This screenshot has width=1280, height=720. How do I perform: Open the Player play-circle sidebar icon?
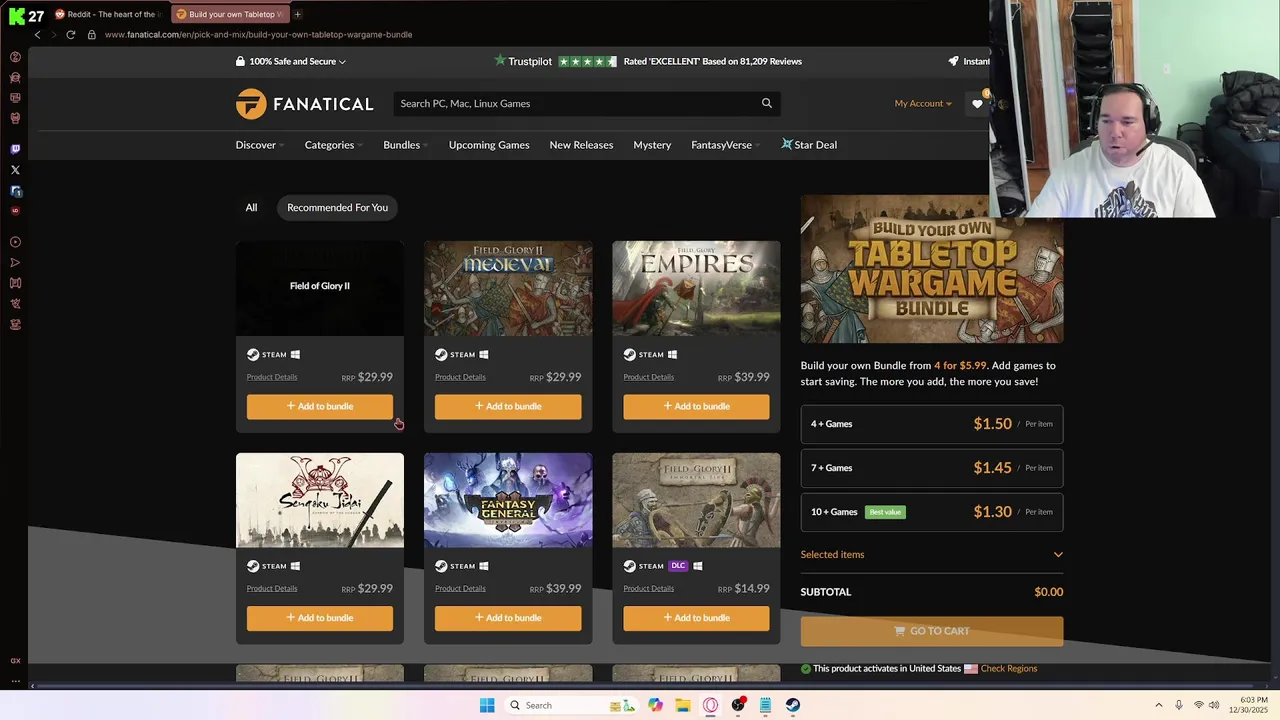[x=15, y=242]
